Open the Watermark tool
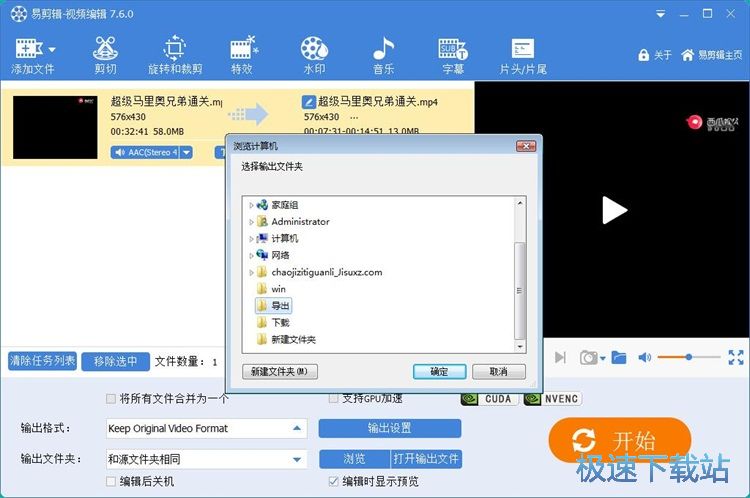 (314, 55)
